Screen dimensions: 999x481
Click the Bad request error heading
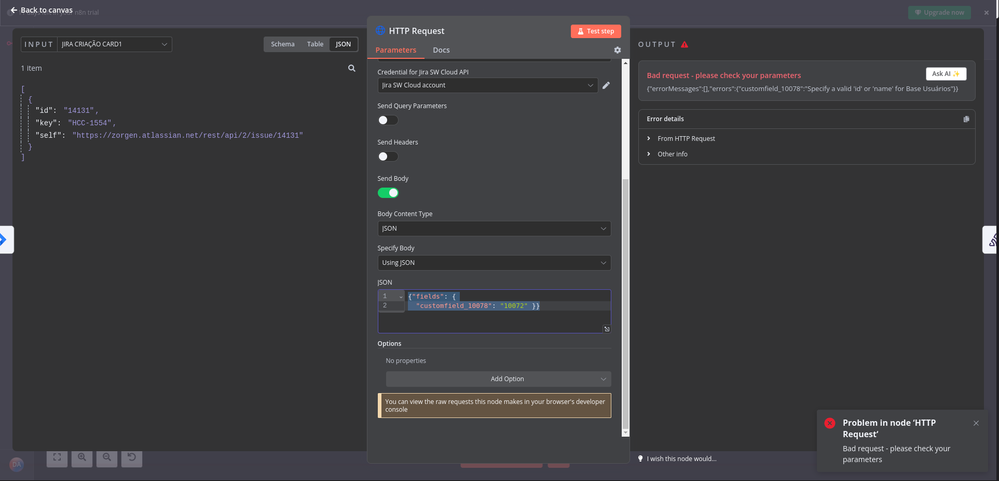pyautogui.click(x=724, y=75)
